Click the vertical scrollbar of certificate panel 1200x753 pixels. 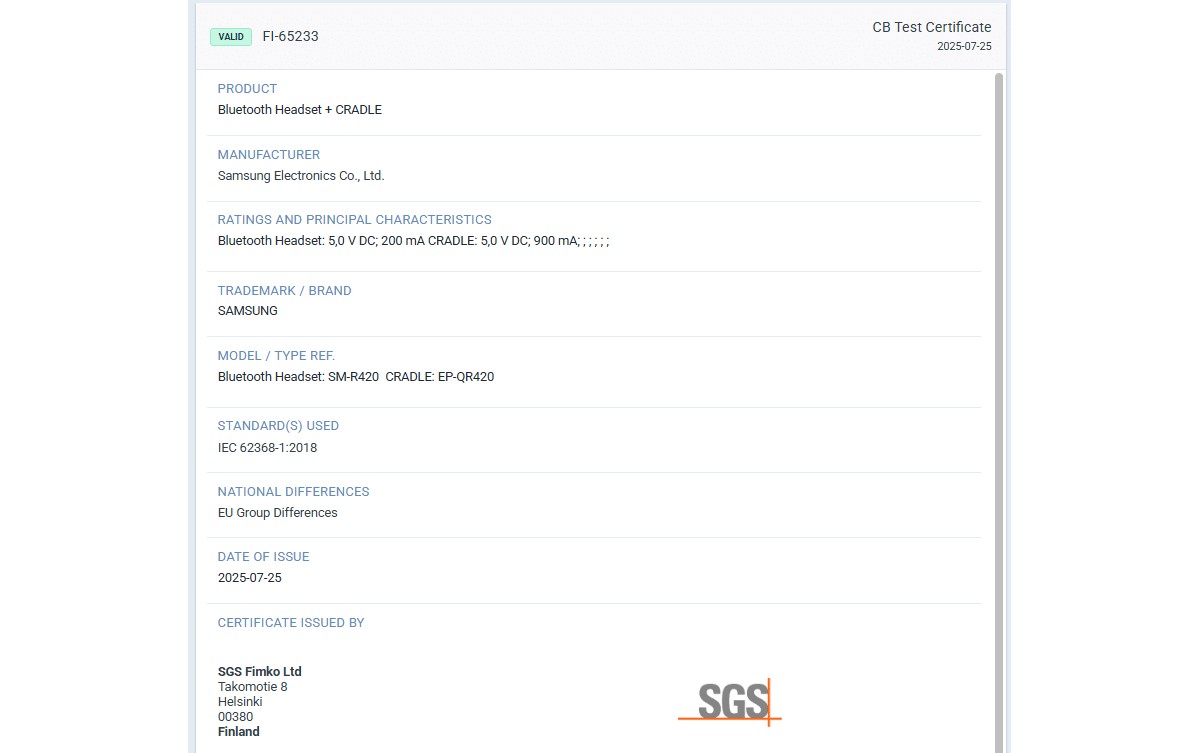tap(999, 400)
